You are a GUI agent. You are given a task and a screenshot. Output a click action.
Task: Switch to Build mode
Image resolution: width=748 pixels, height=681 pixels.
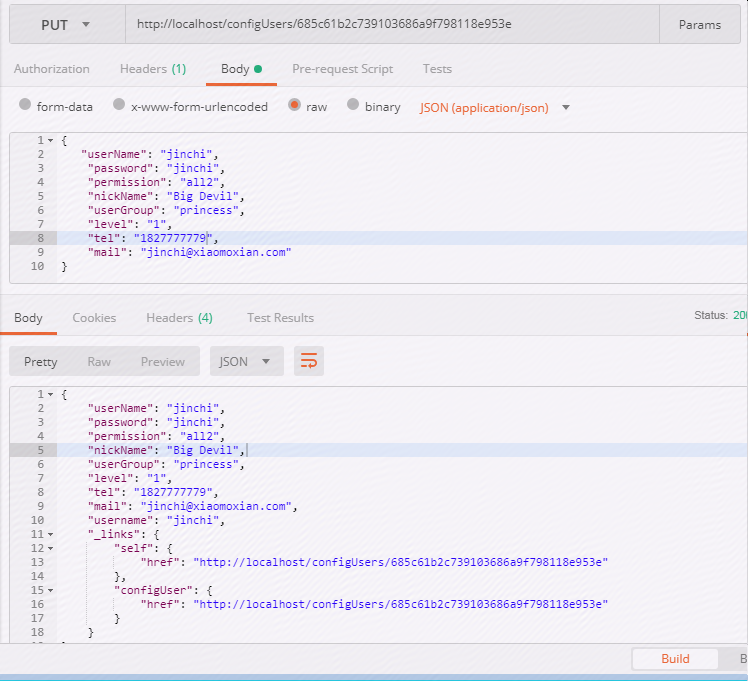[675, 659]
